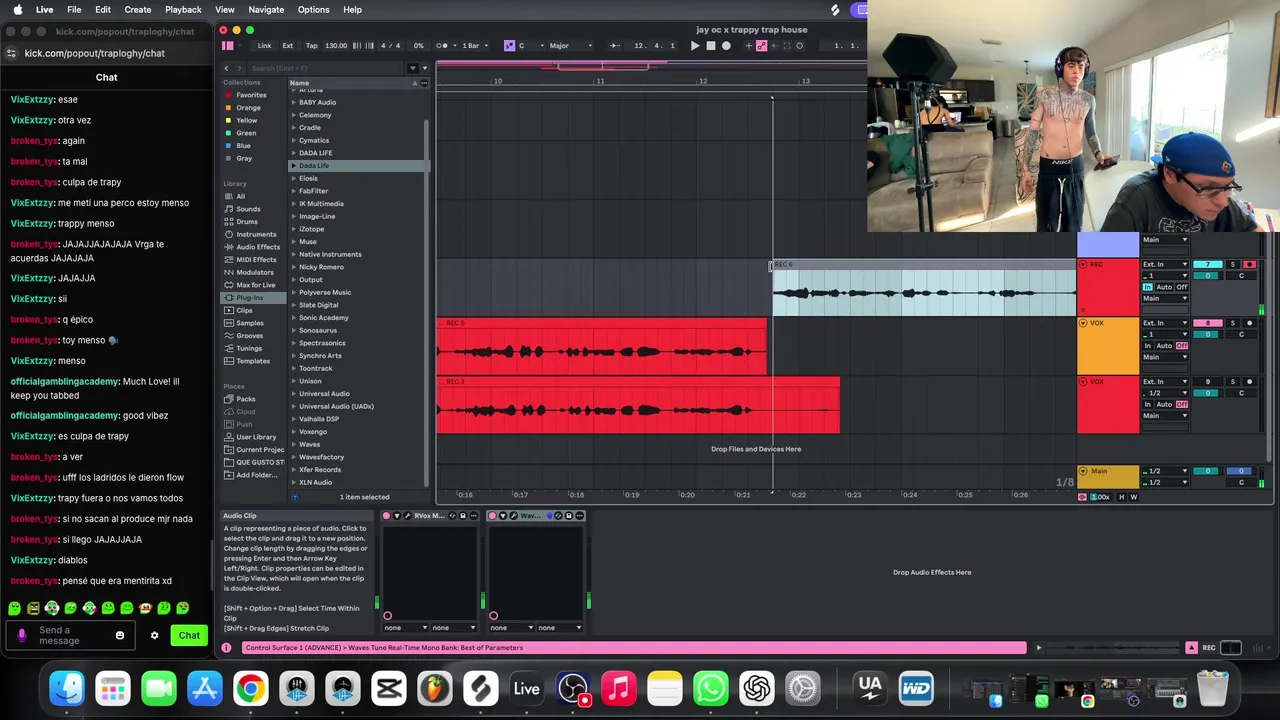Screen dimensions: 1280x720
Task: Solo the REC track
Action: point(1233,264)
